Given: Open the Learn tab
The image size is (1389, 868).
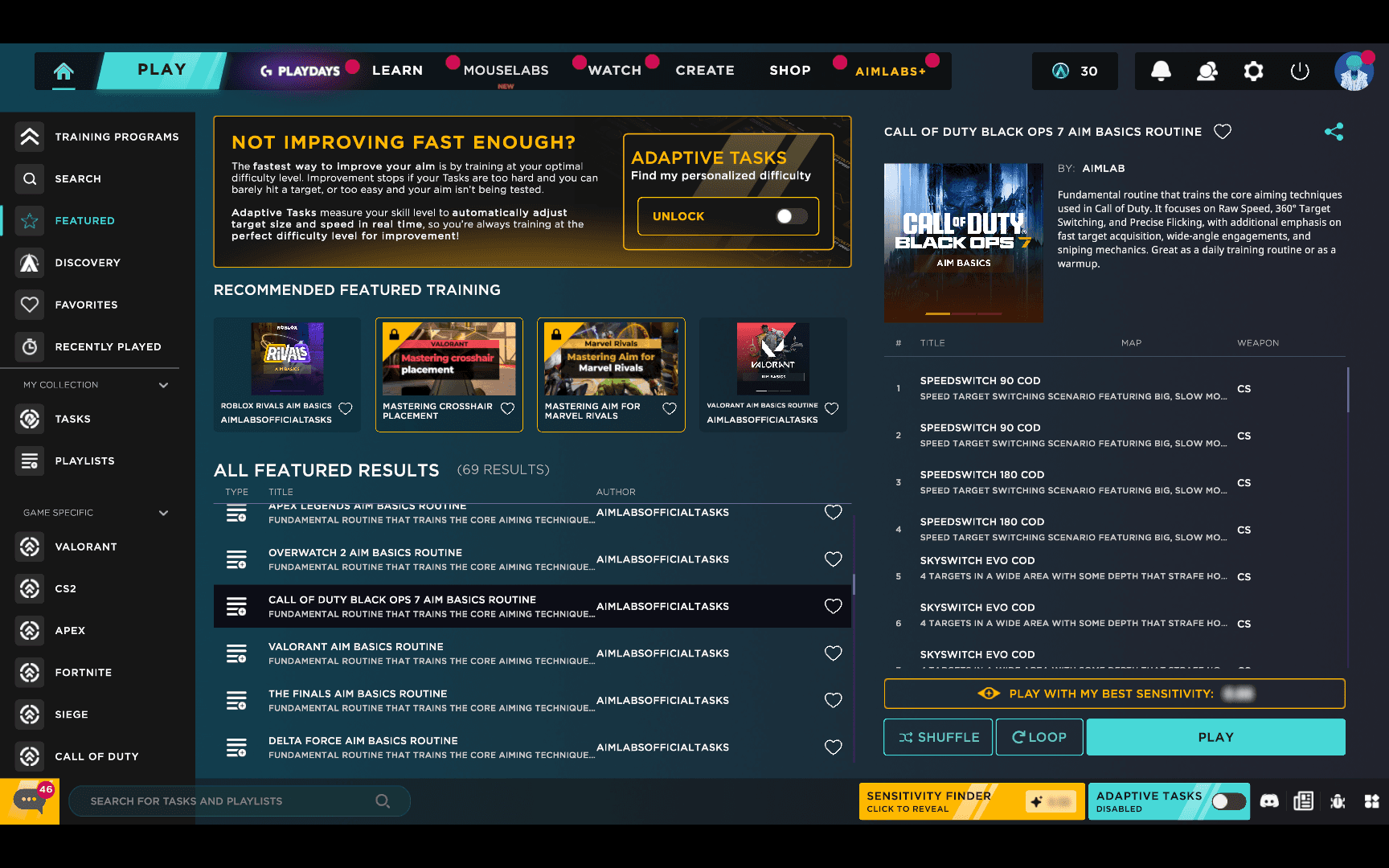Looking at the screenshot, I should 397,71.
